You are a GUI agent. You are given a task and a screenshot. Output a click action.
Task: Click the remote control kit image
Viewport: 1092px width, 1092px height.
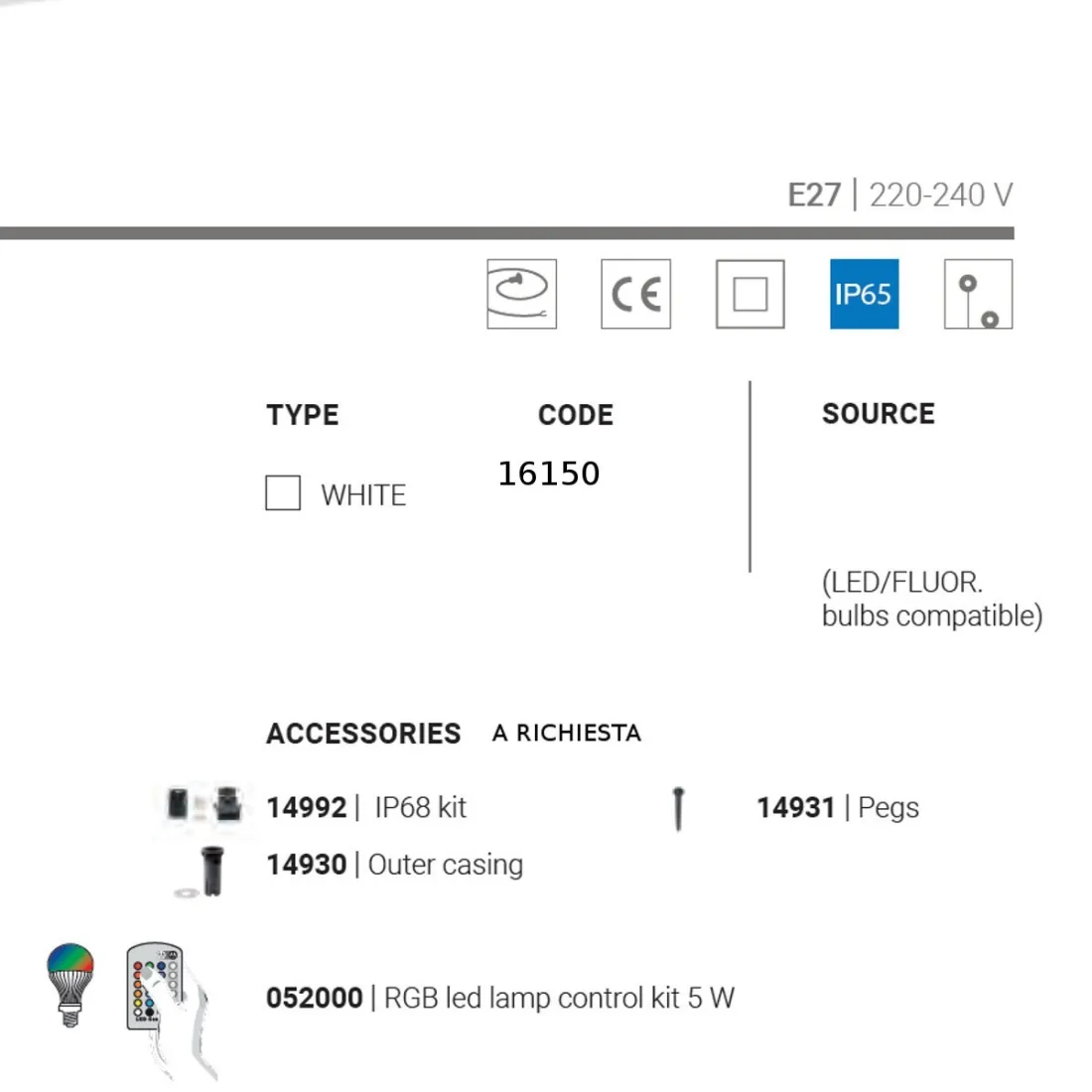156,987
